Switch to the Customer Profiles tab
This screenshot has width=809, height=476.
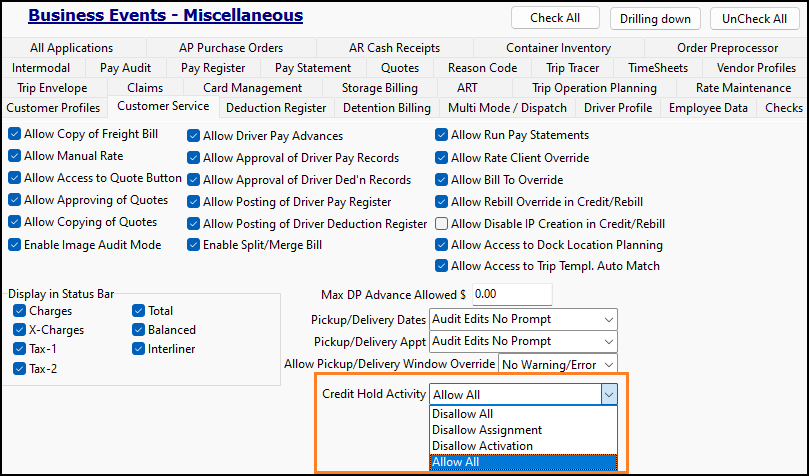pyautogui.click(x=53, y=108)
